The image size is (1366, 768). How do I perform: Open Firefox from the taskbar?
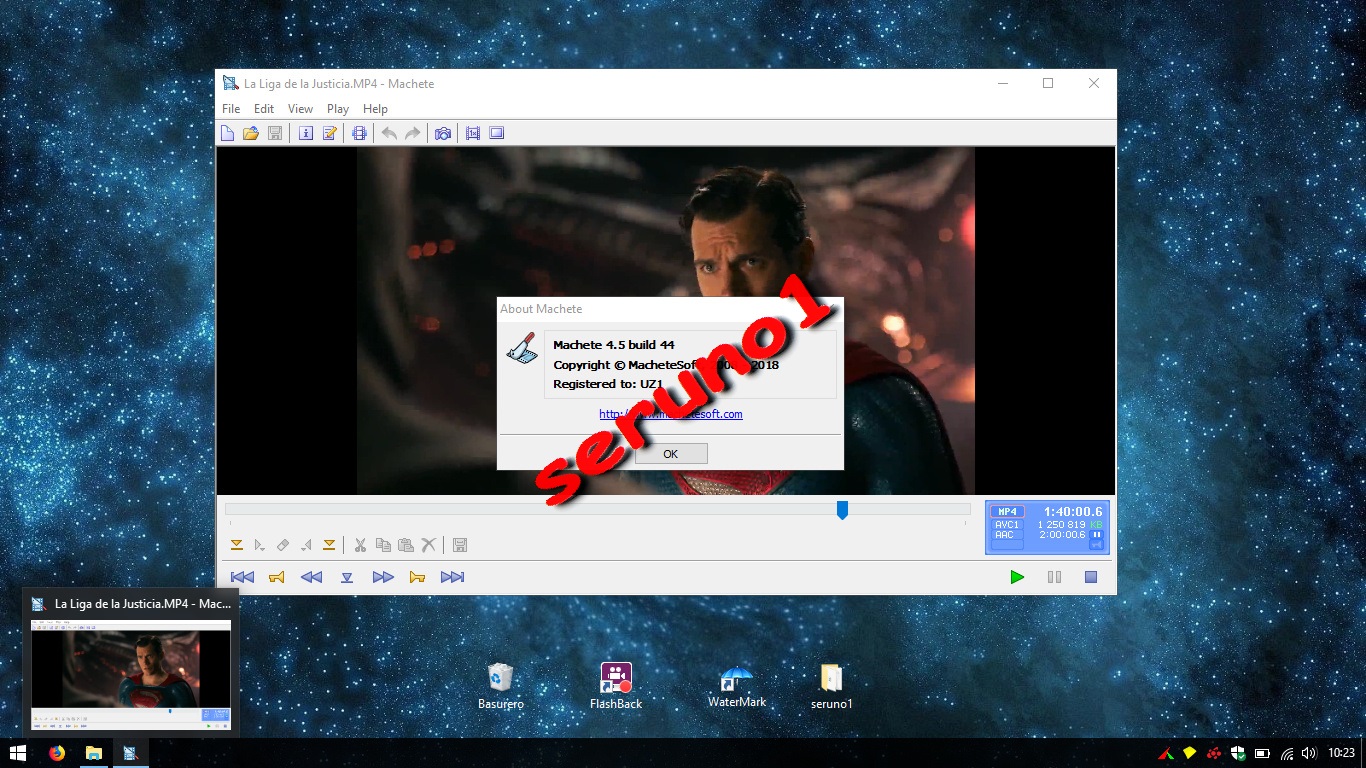pyautogui.click(x=57, y=754)
